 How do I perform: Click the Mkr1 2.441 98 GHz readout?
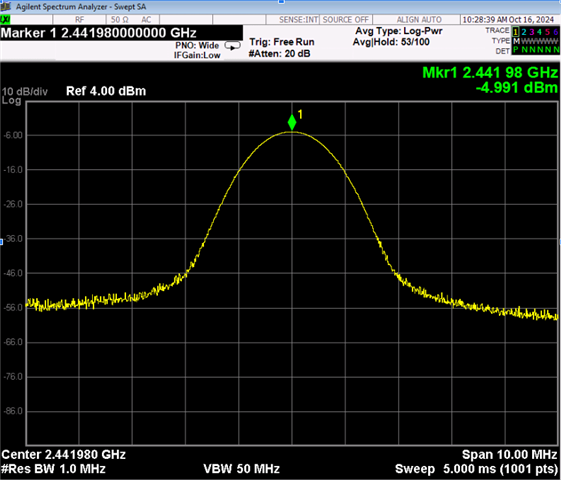point(490,73)
